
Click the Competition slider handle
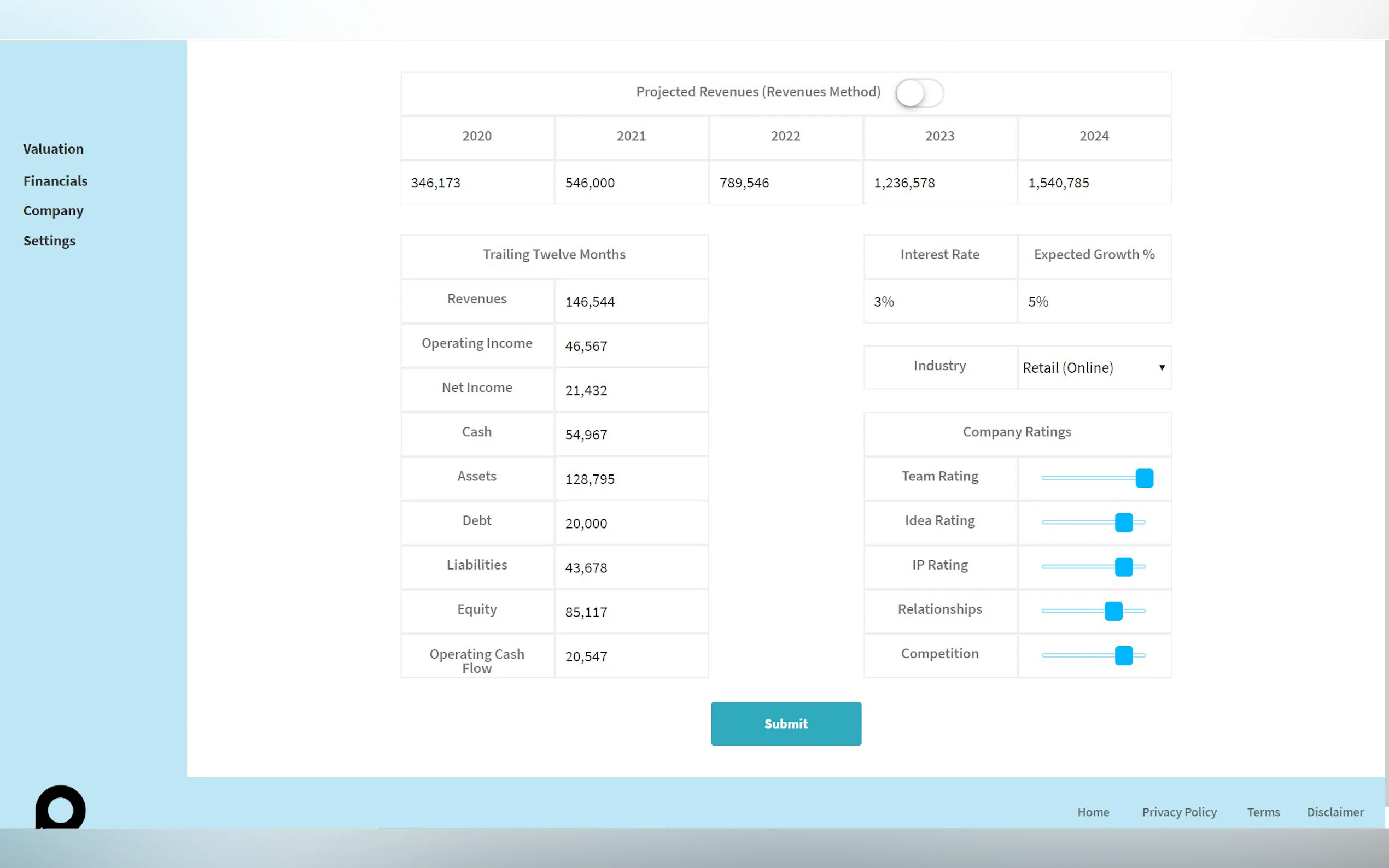[x=1123, y=655]
